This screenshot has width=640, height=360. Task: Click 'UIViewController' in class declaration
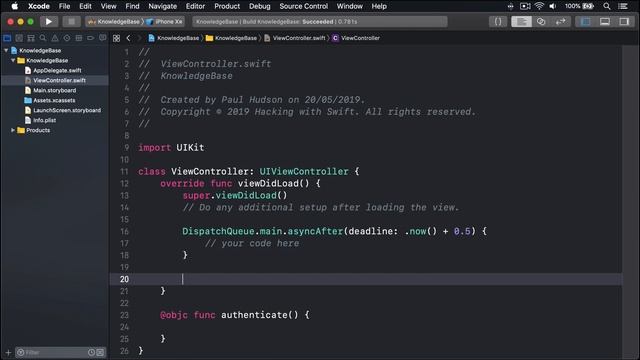pyautogui.click(x=304, y=171)
